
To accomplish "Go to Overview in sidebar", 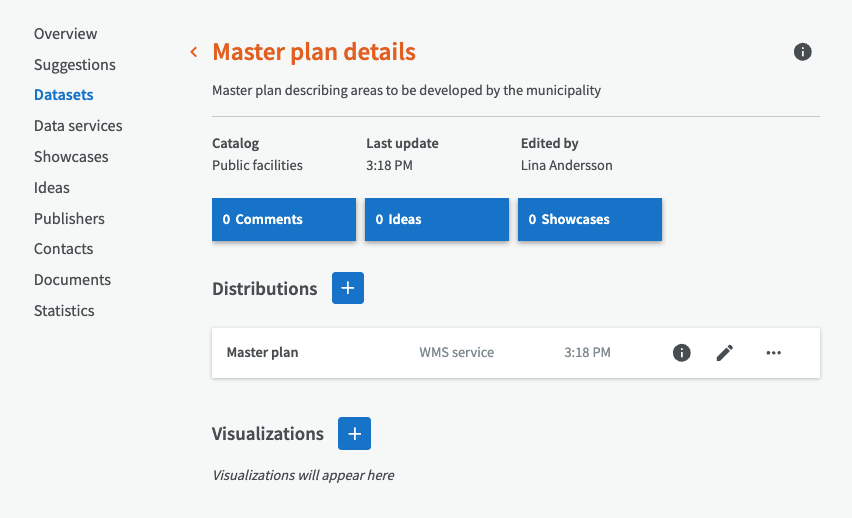I will point(66,34).
